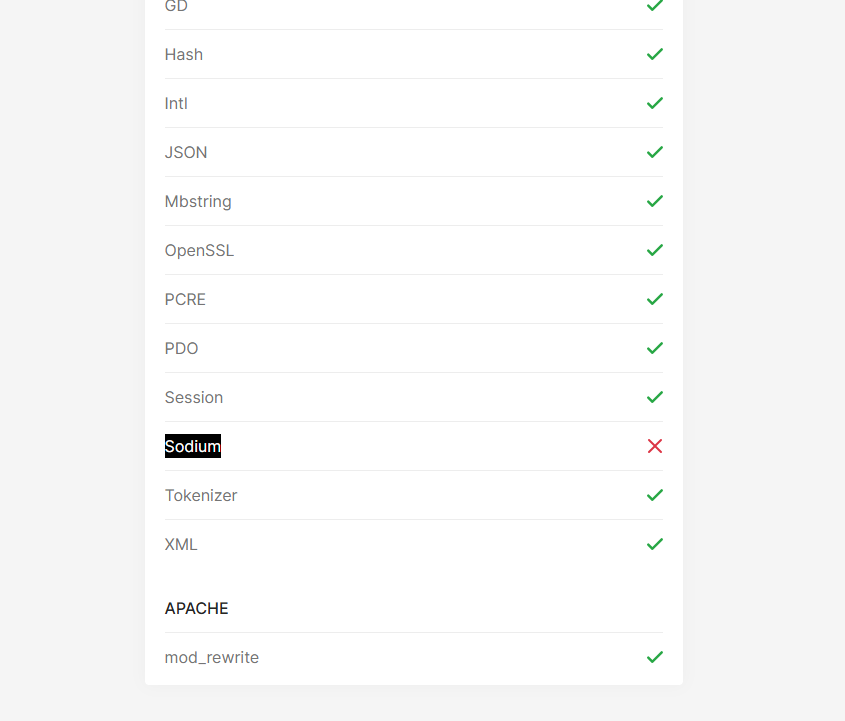
Task: Click the PCRE checkmark icon
Action: pyautogui.click(x=655, y=300)
